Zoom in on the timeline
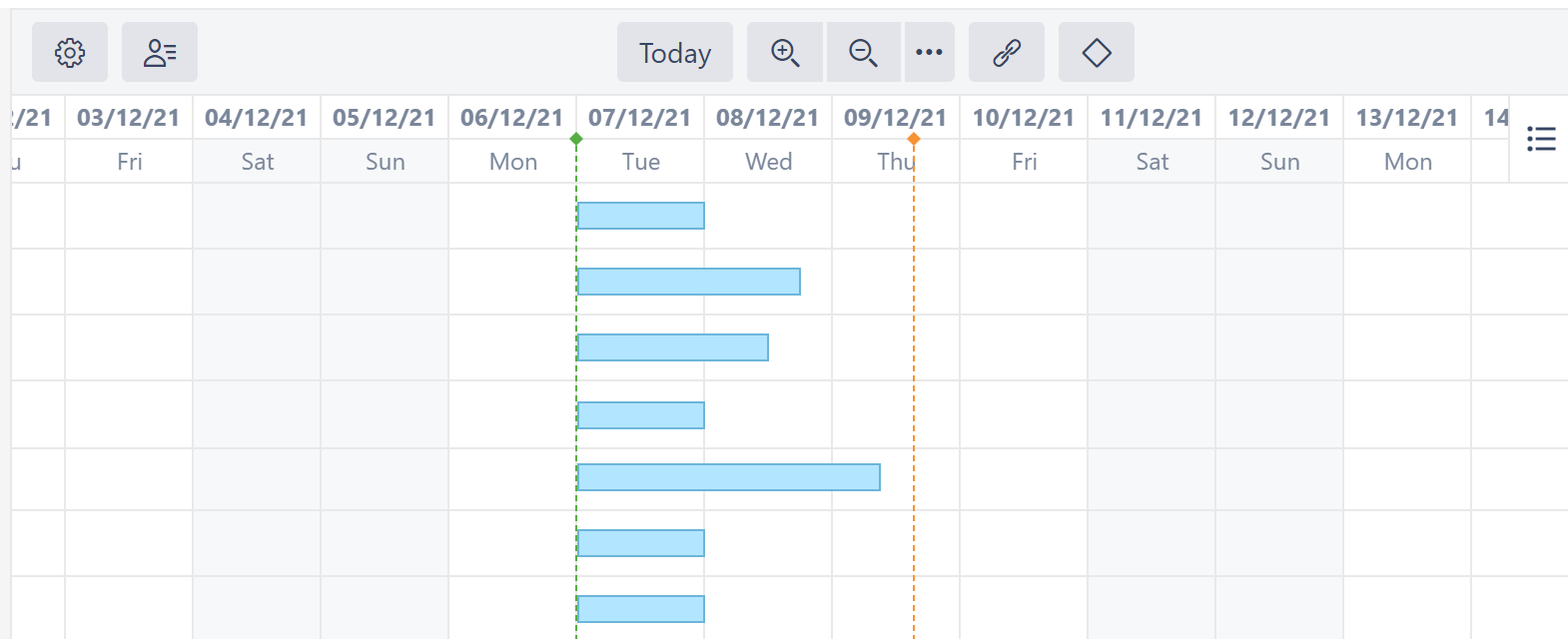The image size is (1568, 639). pos(784,52)
